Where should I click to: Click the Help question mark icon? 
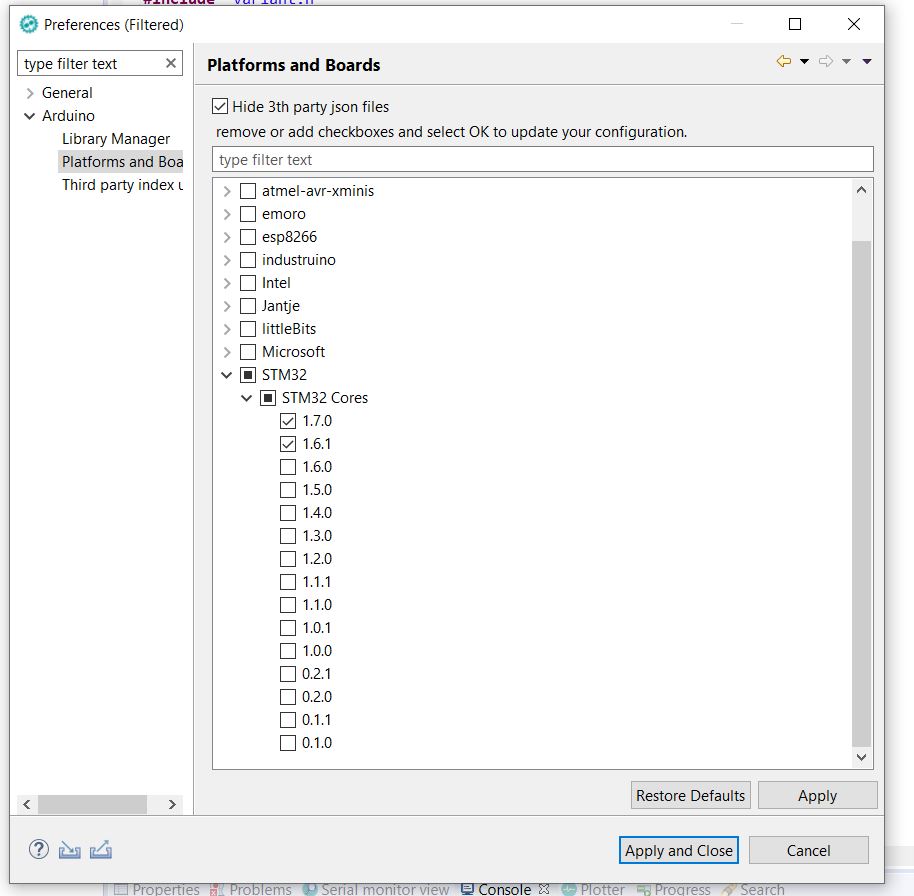click(38, 849)
